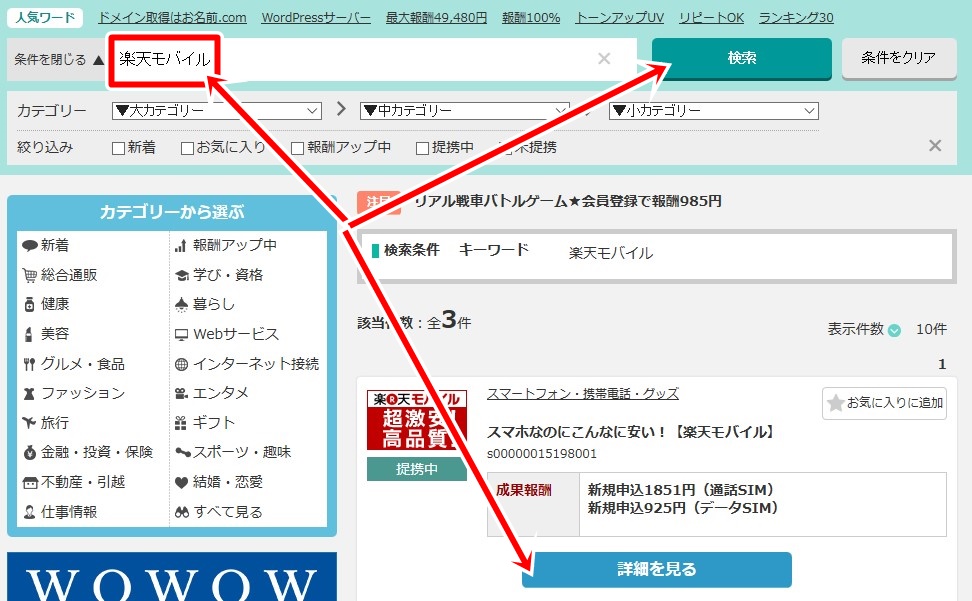Collapse conditions via 条件を閉じる

tap(59, 59)
